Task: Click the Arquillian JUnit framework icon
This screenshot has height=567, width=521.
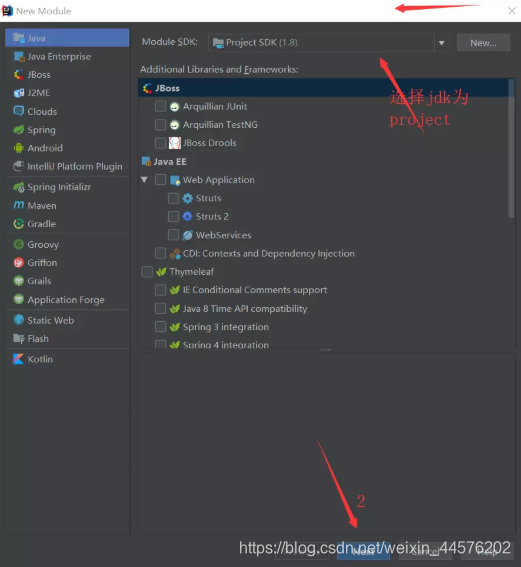Action: (174, 107)
